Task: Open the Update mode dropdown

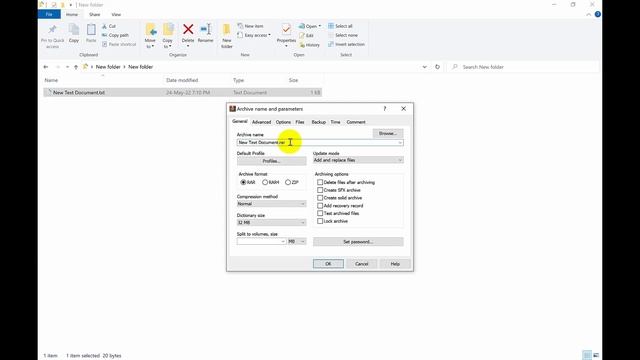Action: tap(358, 160)
